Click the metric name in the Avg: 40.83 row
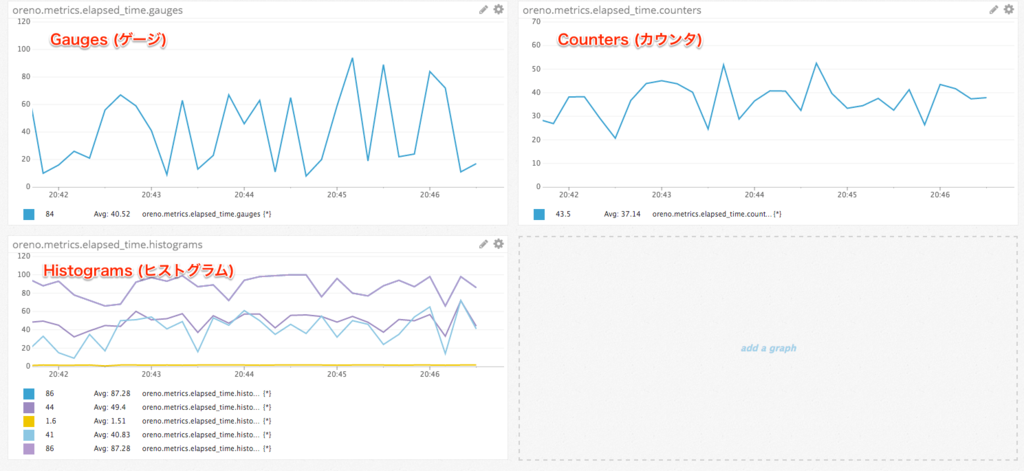The width and height of the screenshot is (1024, 471). [206, 435]
